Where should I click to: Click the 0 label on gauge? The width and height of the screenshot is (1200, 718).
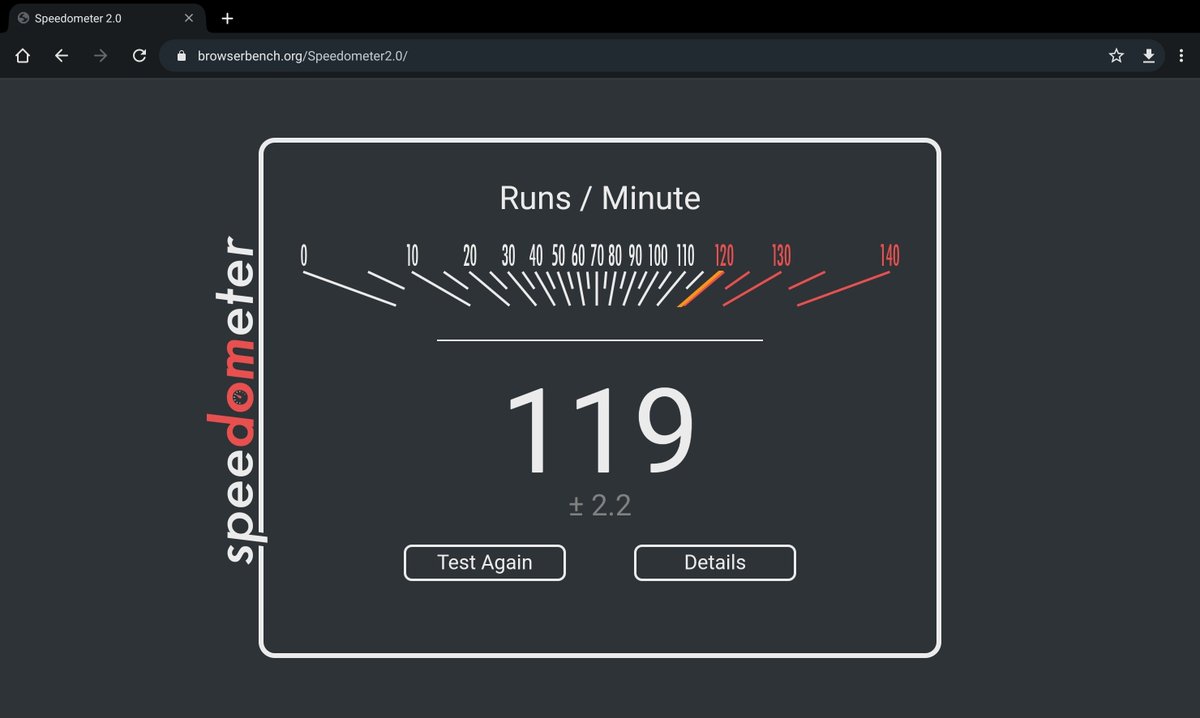303,256
